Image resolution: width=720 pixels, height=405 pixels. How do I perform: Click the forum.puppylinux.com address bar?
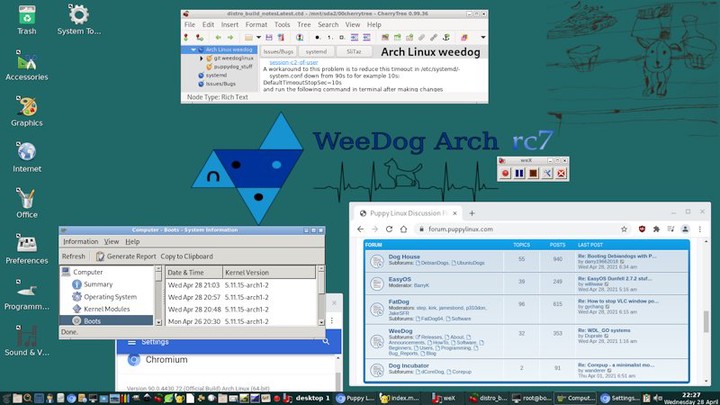522,229
